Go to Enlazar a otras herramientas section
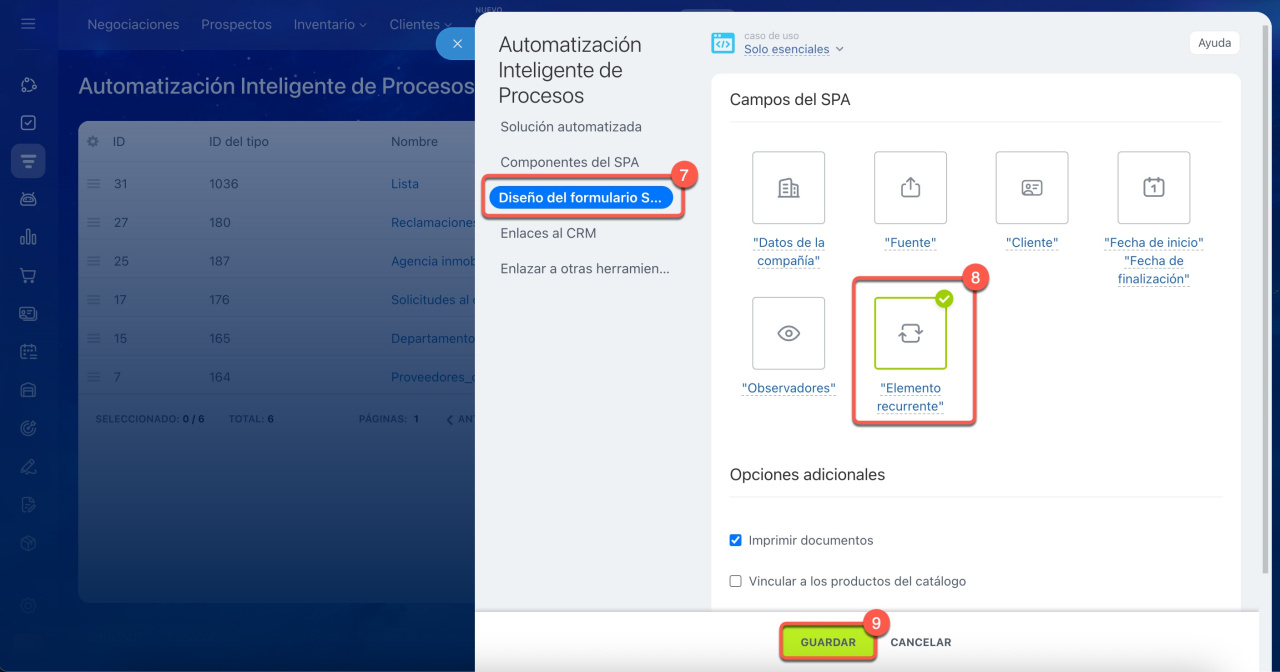 (x=585, y=268)
